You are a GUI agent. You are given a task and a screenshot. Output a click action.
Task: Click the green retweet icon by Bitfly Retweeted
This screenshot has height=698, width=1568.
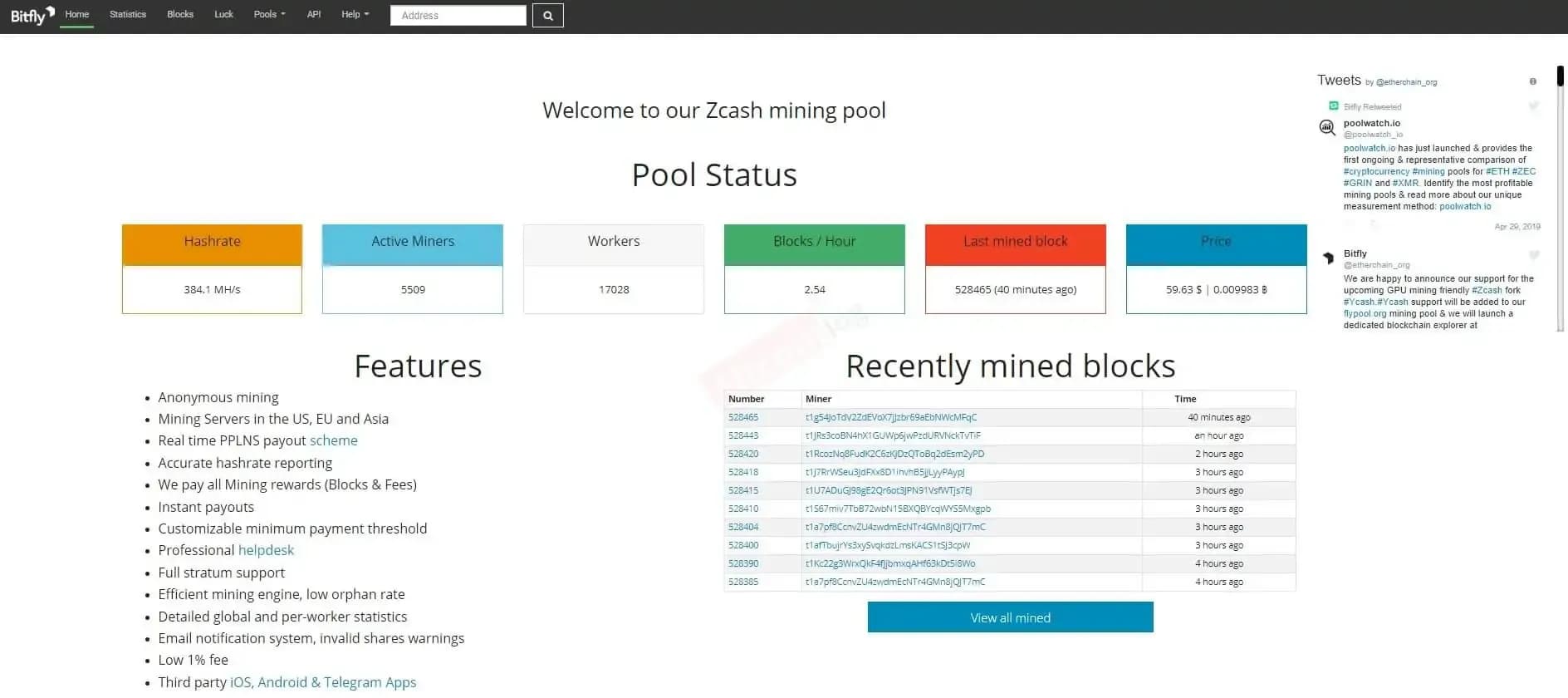pos(1333,106)
